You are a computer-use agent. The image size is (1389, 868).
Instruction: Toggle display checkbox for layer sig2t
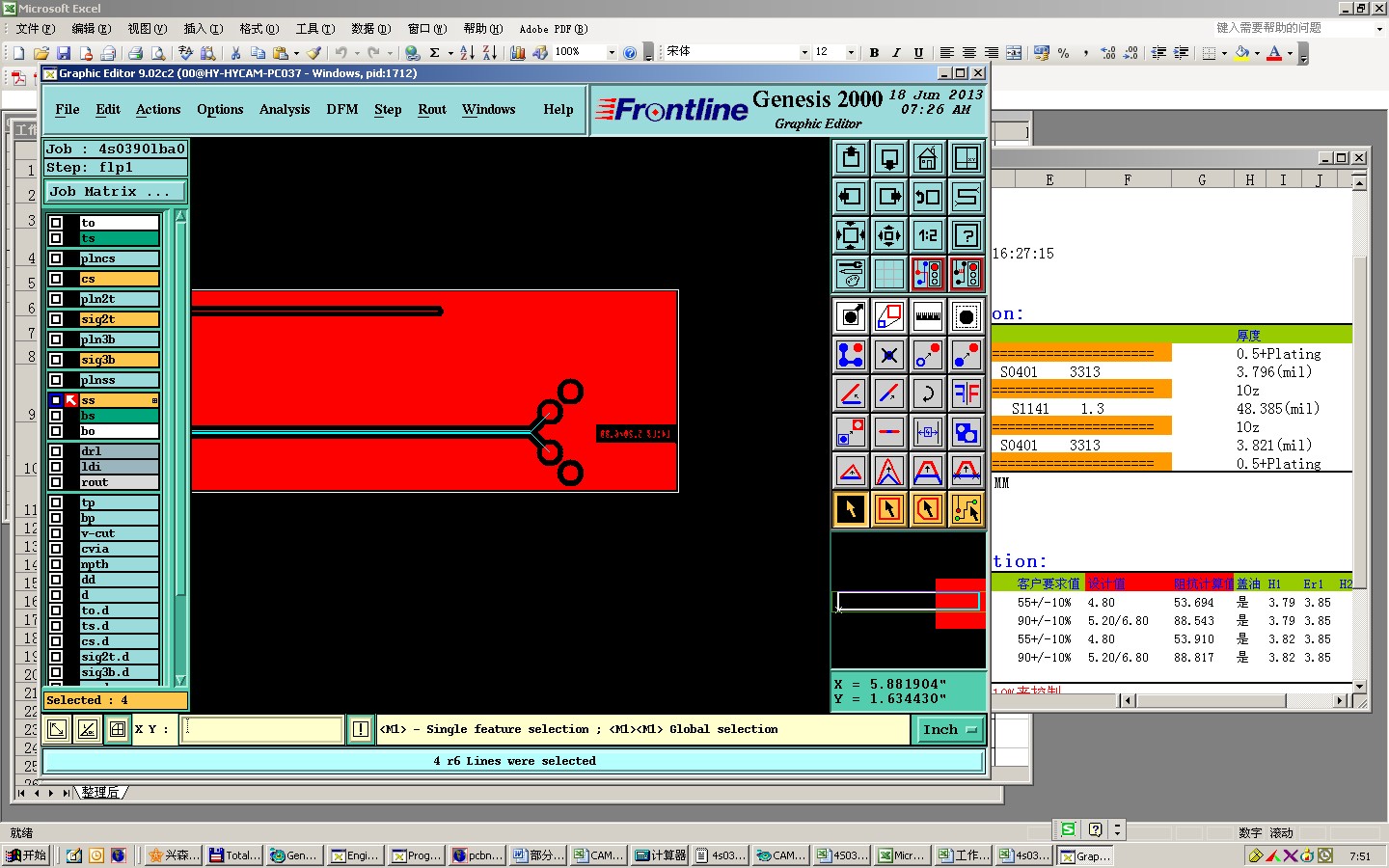coord(56,319)
